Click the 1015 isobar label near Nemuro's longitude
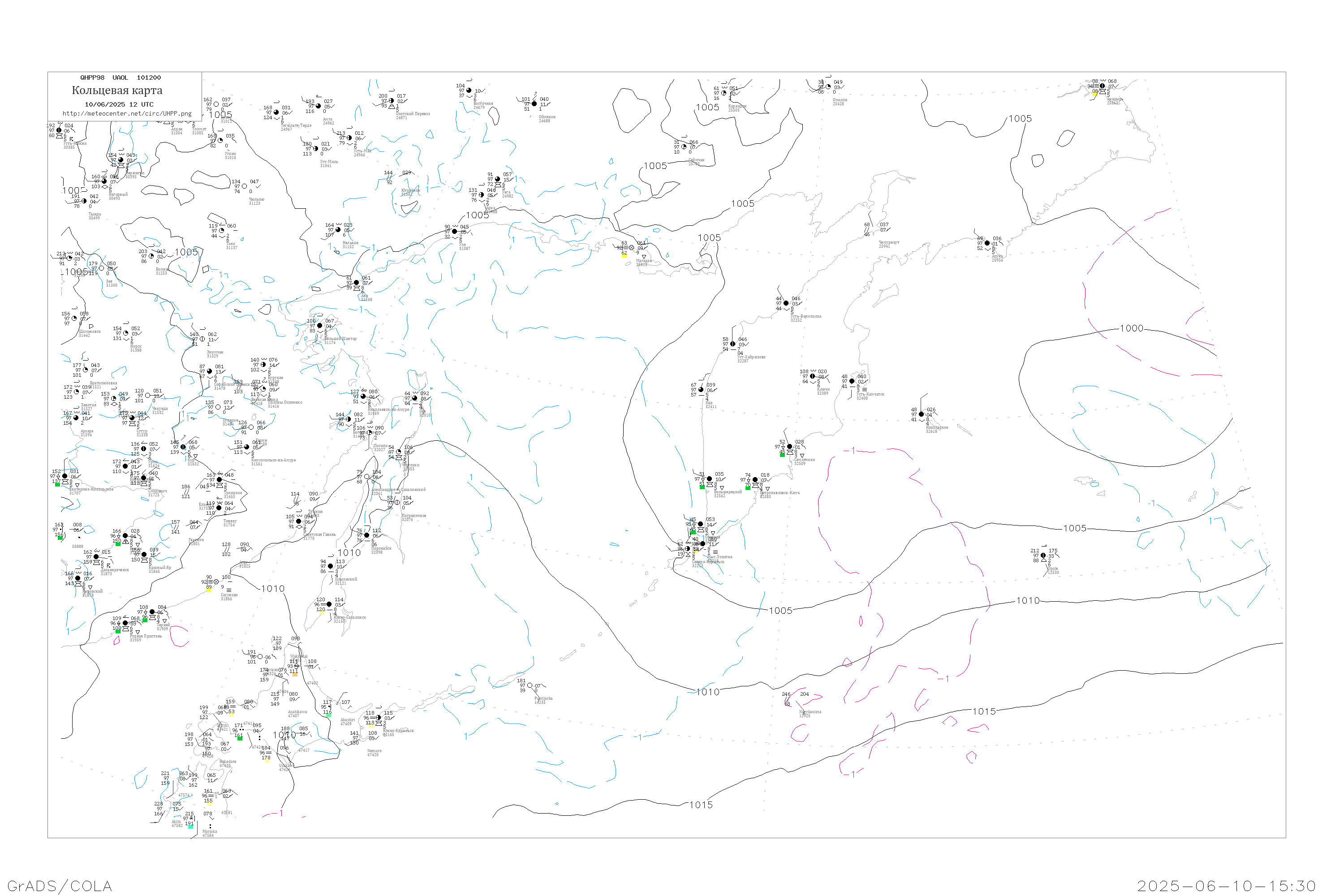Viewport: 1344px width, 896px height. click(701, 805)
